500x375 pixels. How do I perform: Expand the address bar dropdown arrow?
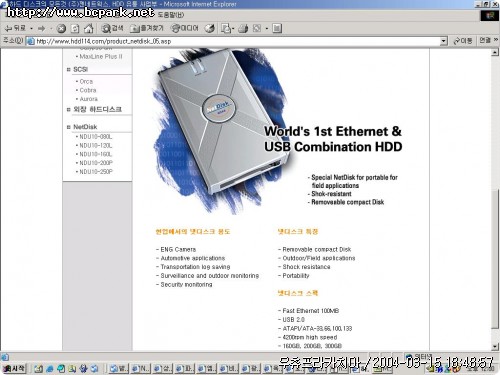pos(443,41)
